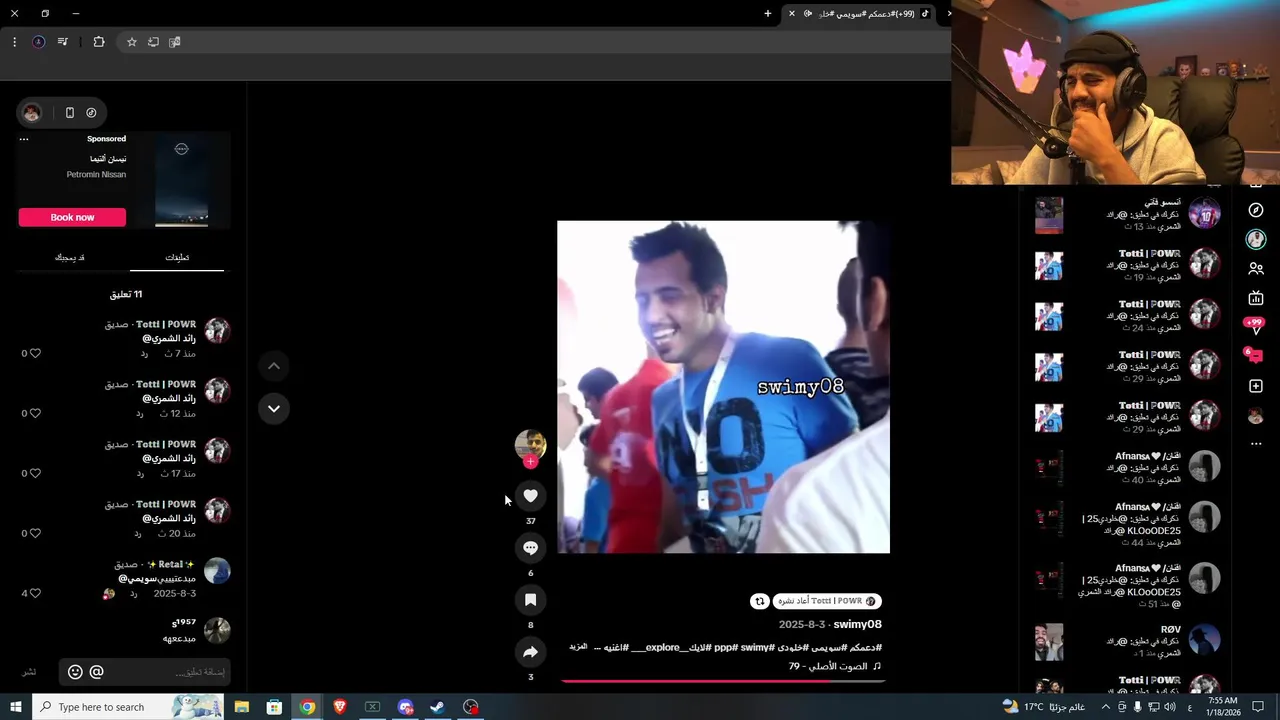Image resolution: width=1280 pixels, height=720 pixels.
Task: Open the Brave browser from the taskbar
Action: [x=340, y=707]
